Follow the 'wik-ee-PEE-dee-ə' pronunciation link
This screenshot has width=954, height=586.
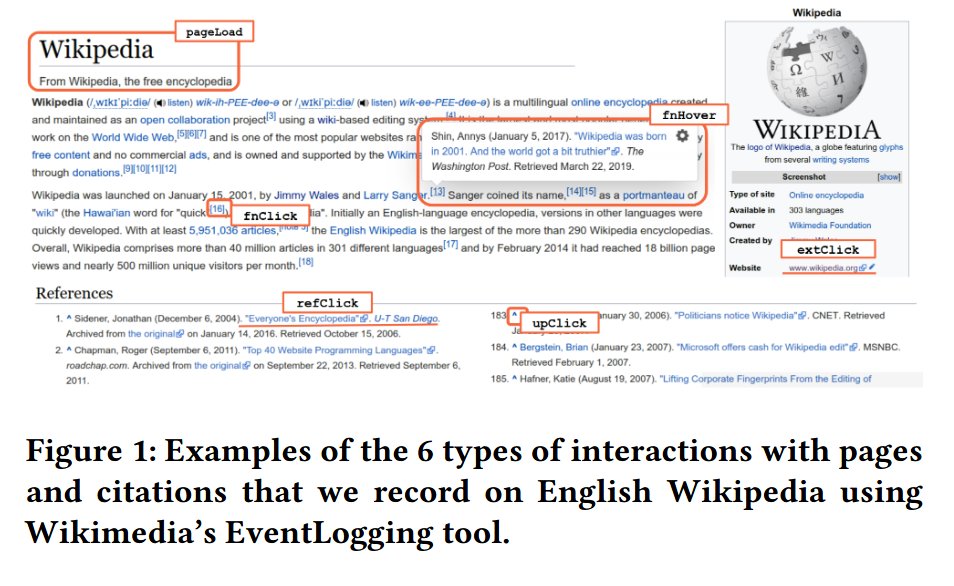[x=444, y=102]
